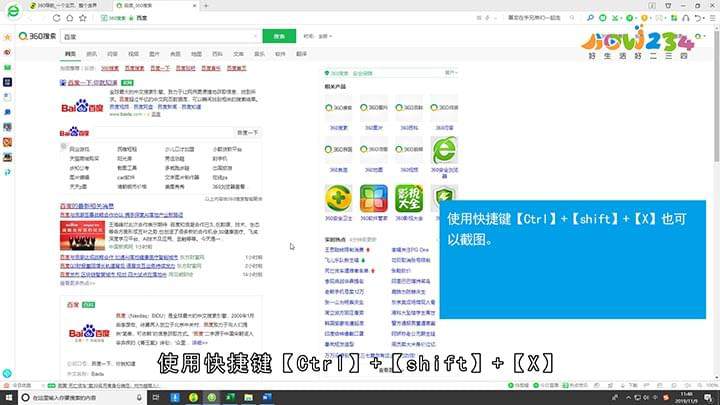Screen dimensions: 720x405
Task: Open the 360 browser logo menu
Action: point(13,11)
